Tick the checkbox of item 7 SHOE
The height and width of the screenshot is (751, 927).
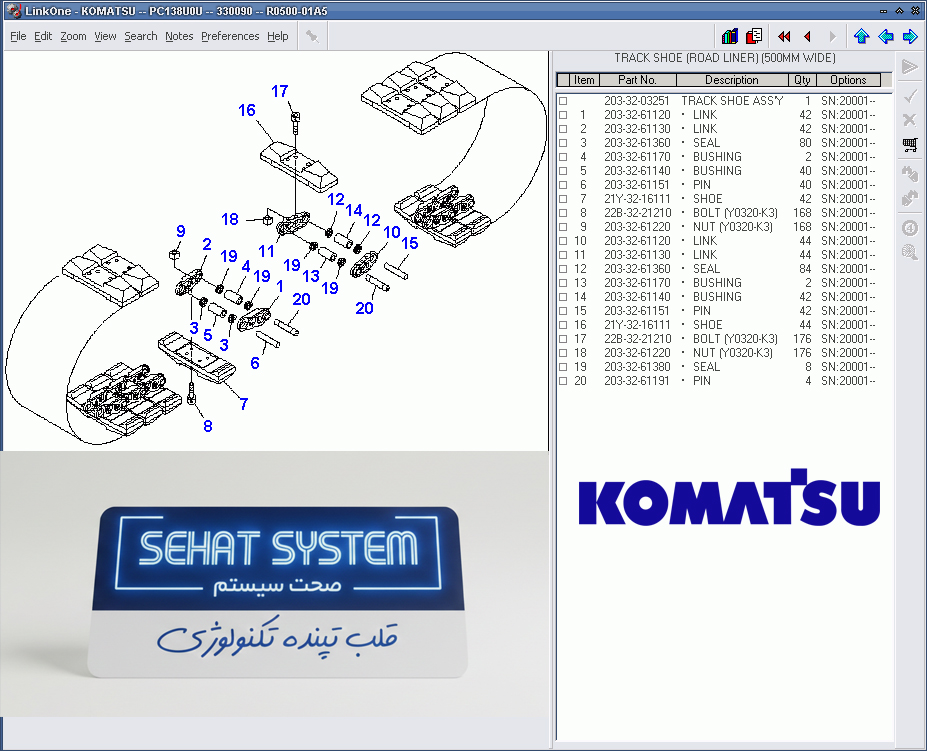point(563,199)
